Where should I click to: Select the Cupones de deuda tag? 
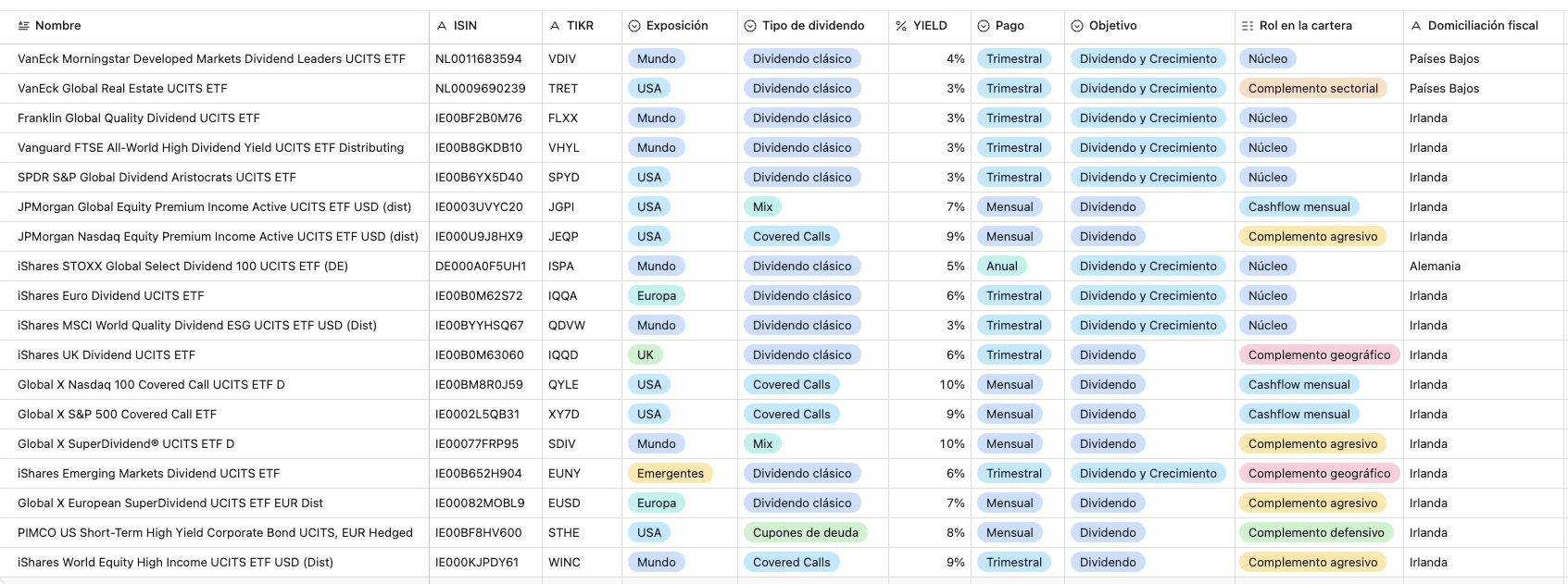[806, 532]
